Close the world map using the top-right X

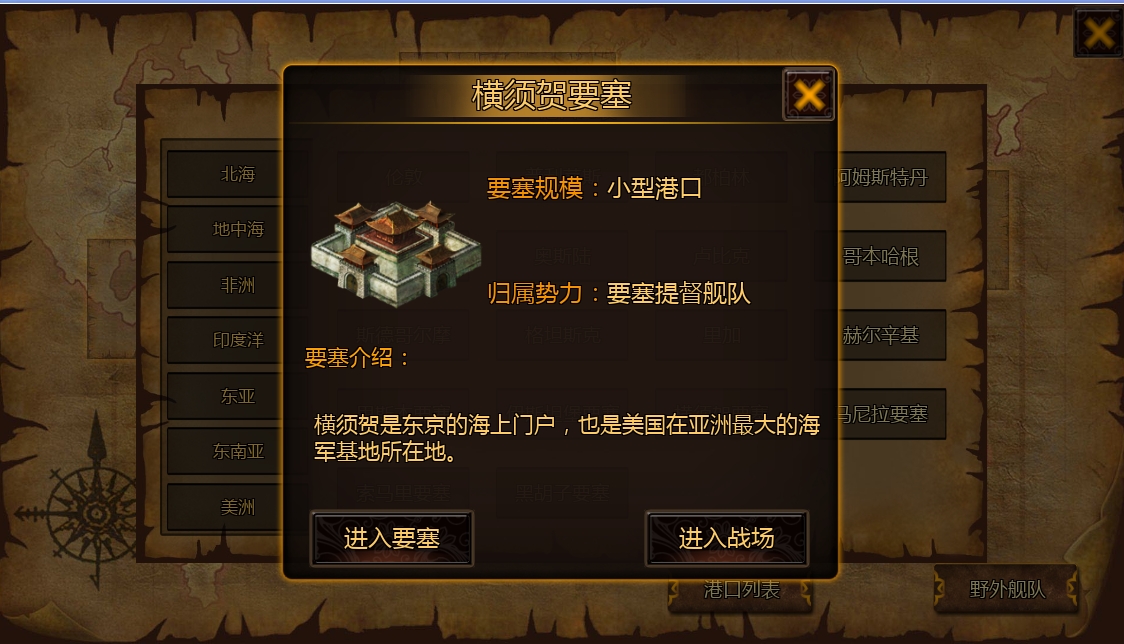(1098, 33)
